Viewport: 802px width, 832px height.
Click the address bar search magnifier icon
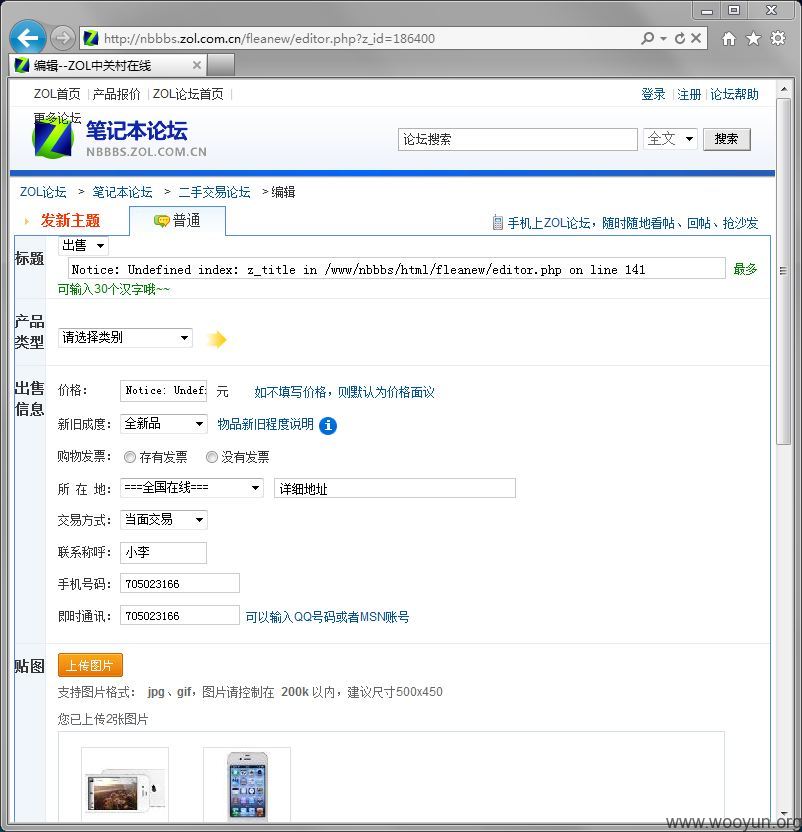(647, 38)
